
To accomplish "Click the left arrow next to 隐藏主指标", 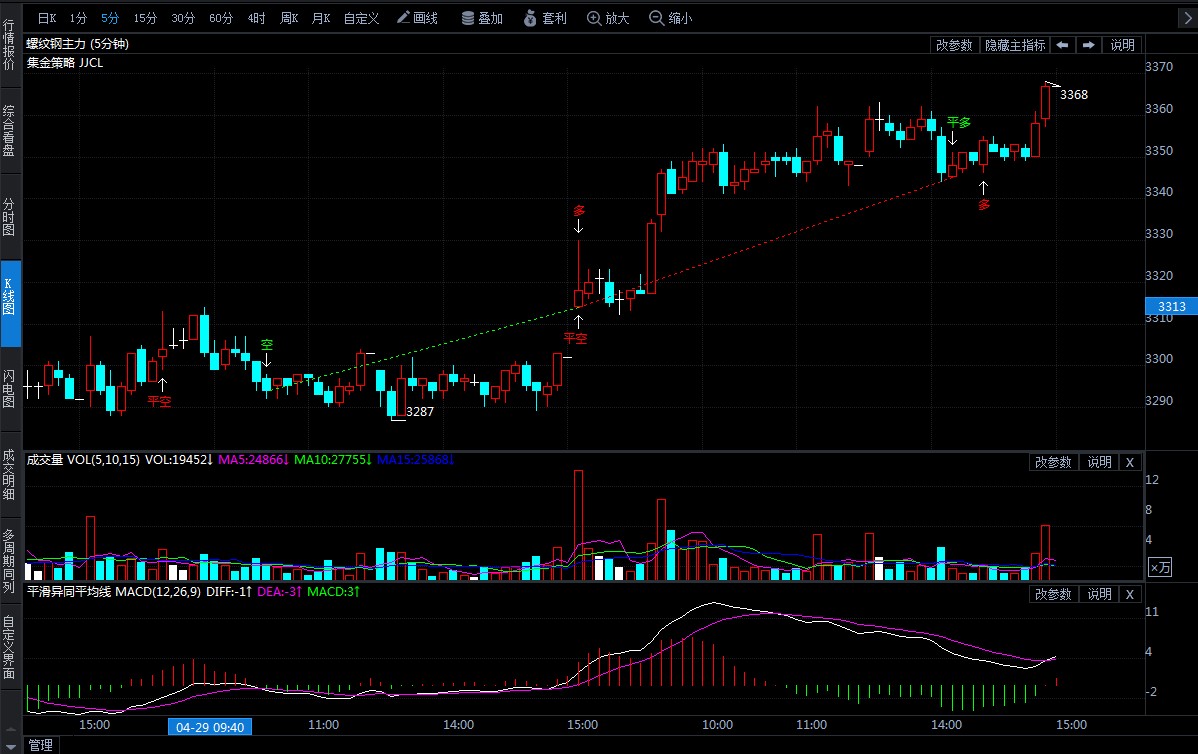I will click(1062, 45).
